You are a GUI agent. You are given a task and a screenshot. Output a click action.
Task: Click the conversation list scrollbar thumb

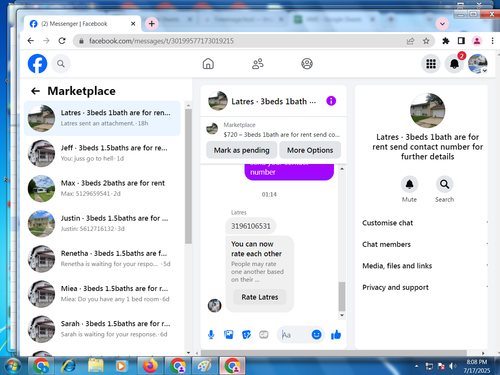188,176
